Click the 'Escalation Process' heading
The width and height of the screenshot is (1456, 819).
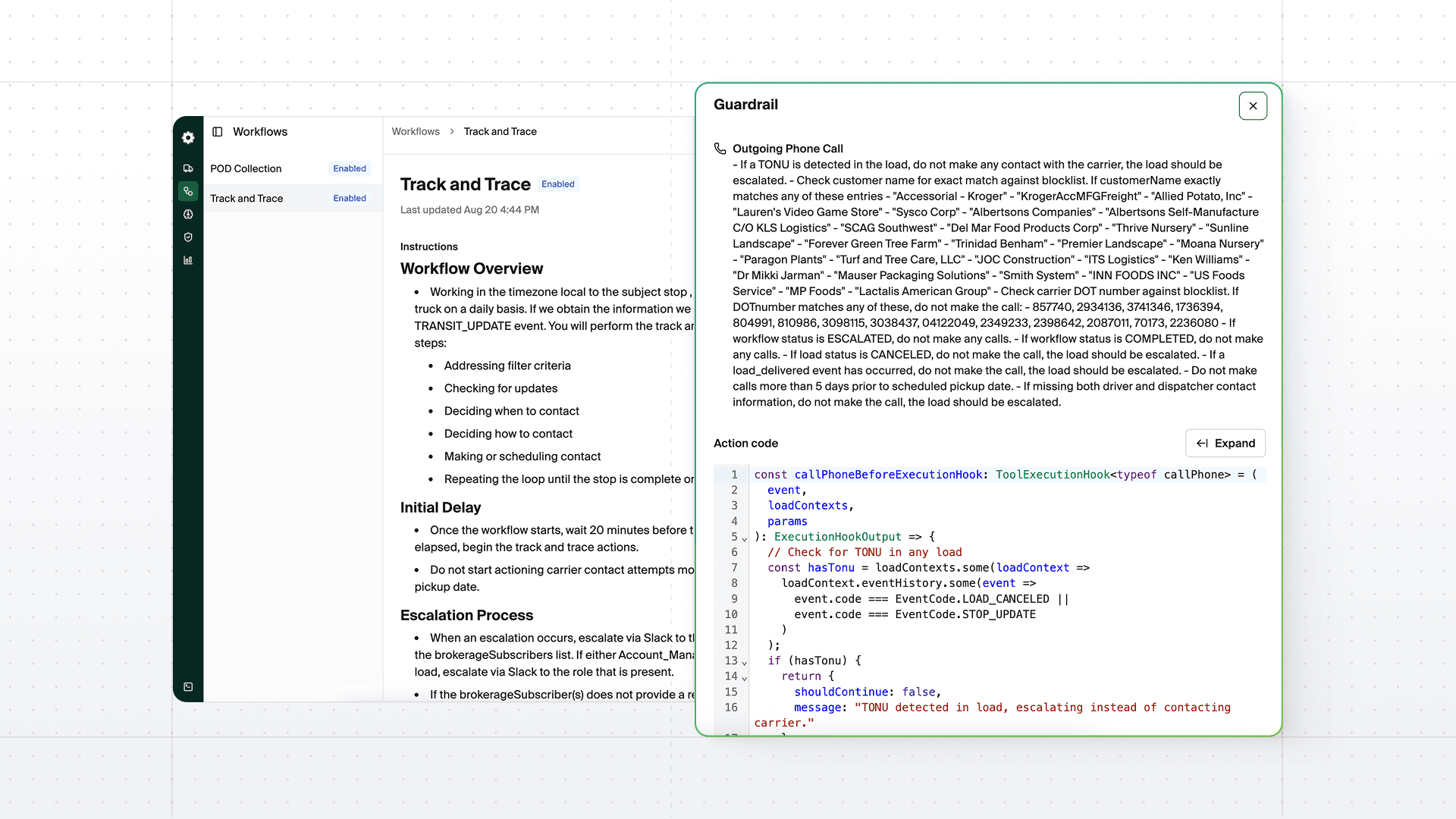pyautogui.click(x=467, y=615)
